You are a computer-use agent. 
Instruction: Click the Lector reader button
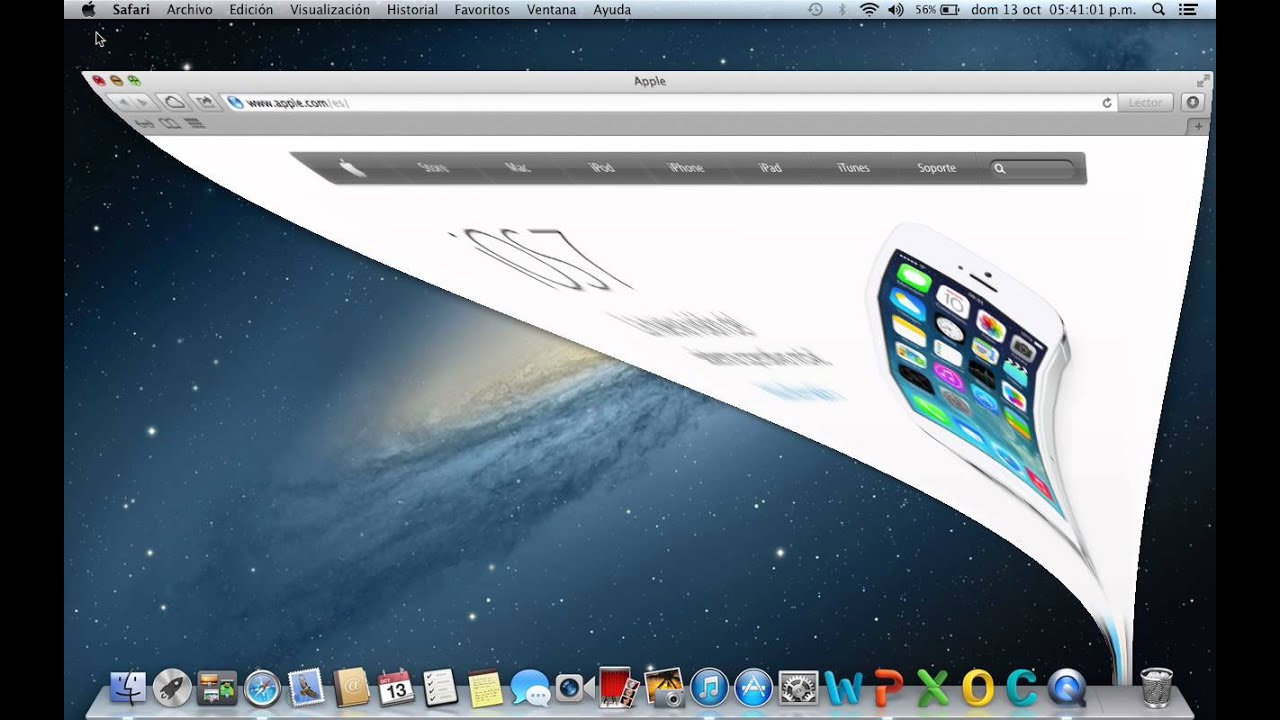1146,103
